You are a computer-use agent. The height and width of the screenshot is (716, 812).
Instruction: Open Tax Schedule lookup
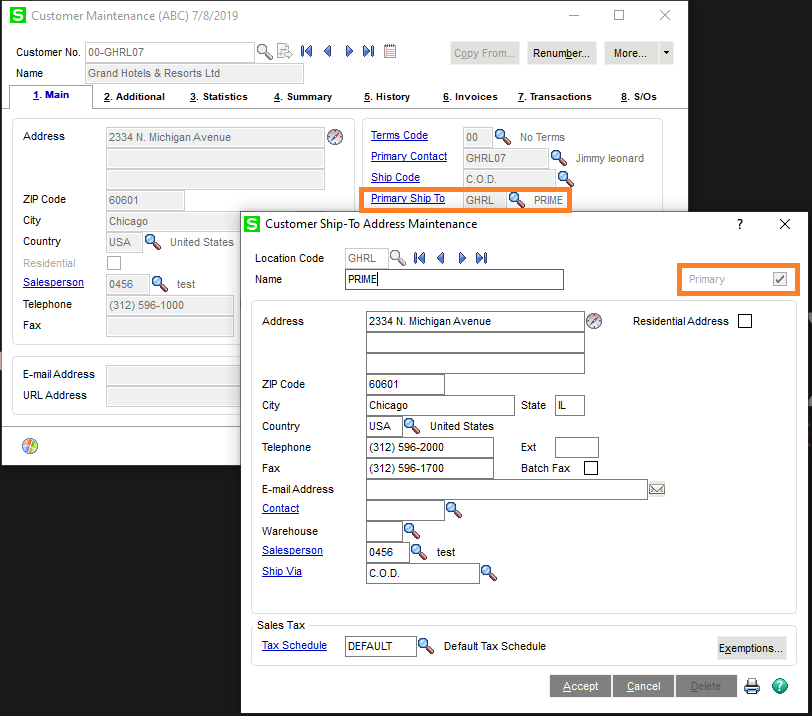point(426,646)
